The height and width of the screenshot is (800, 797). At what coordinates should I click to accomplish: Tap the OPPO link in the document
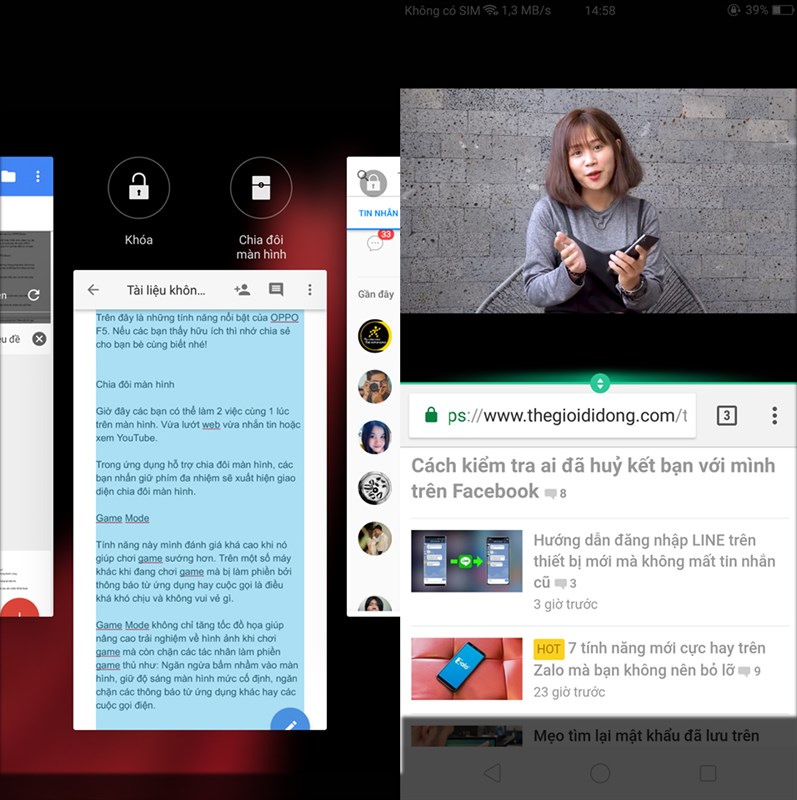click(284, 317)
